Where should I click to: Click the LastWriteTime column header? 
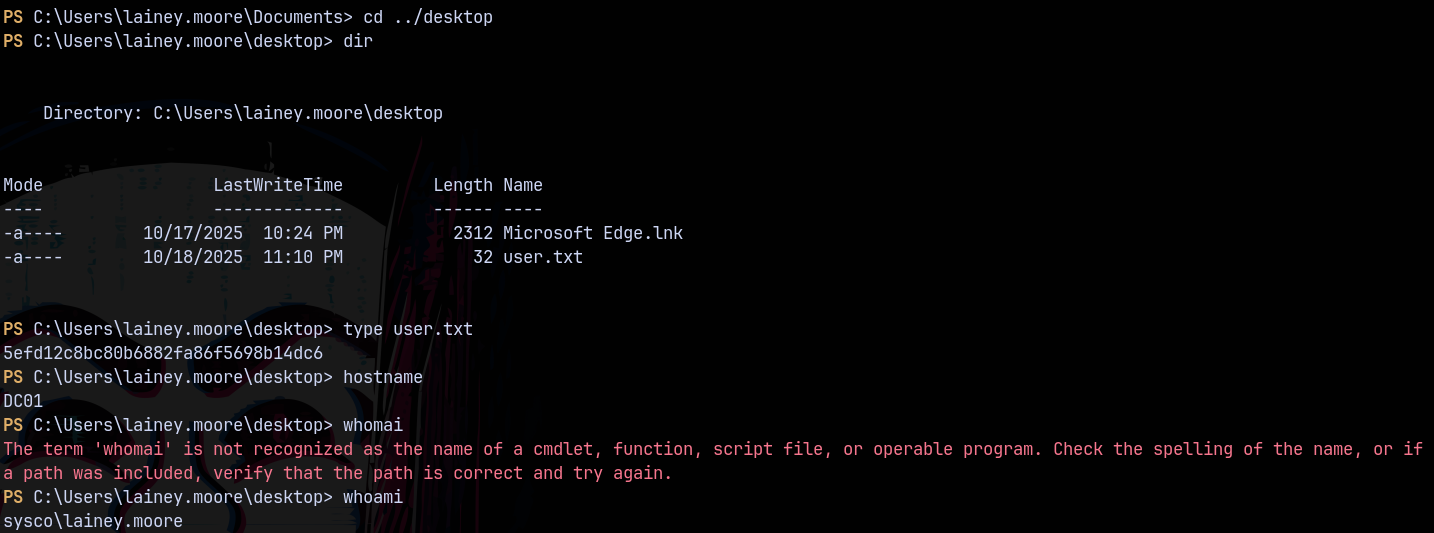point(277,185)
